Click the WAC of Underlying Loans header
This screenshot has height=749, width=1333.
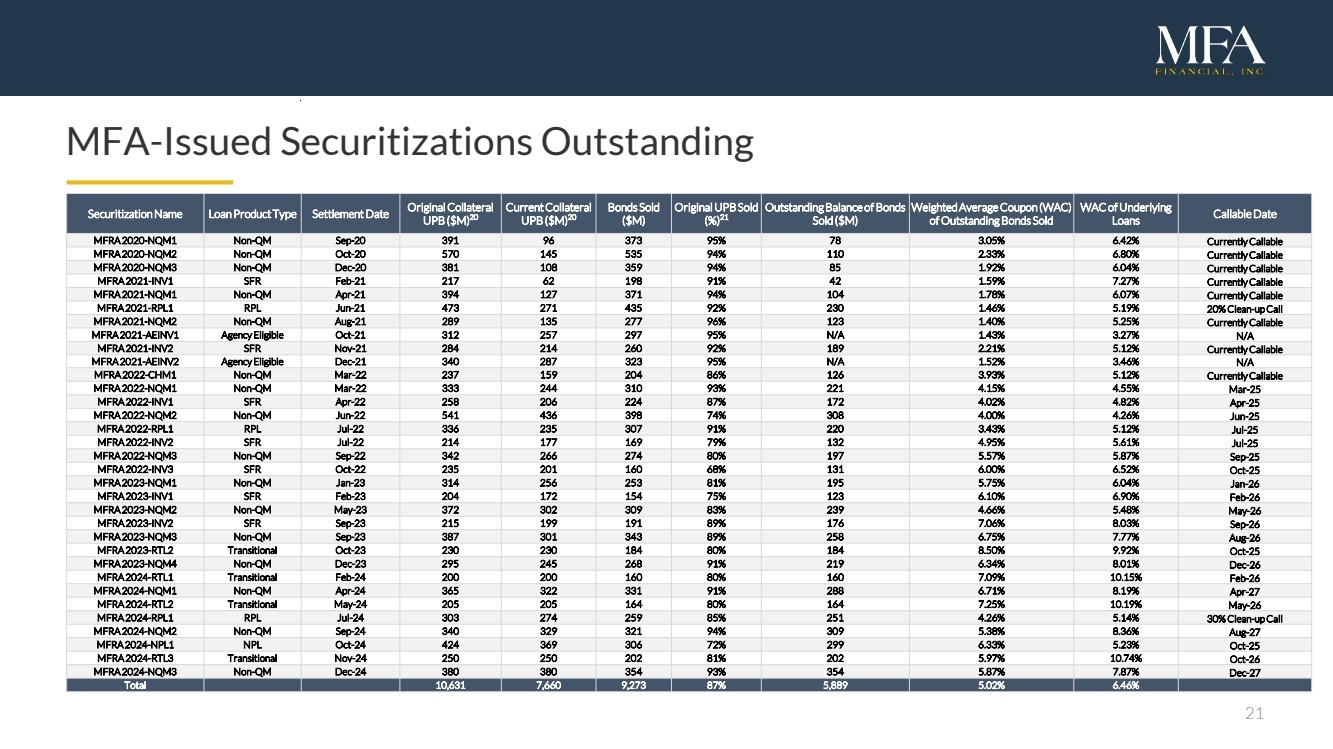click(x=1125, y=214)
